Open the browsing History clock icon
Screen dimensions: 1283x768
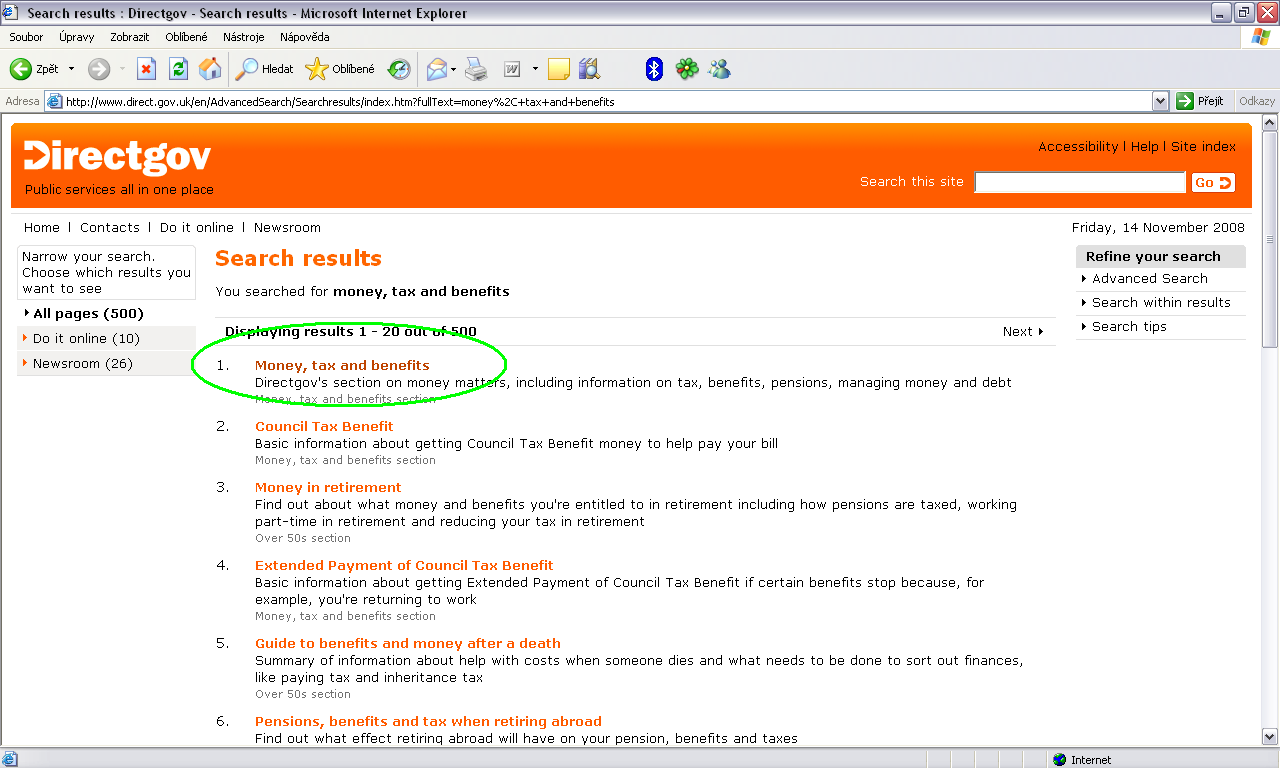[x=399, y=69]
